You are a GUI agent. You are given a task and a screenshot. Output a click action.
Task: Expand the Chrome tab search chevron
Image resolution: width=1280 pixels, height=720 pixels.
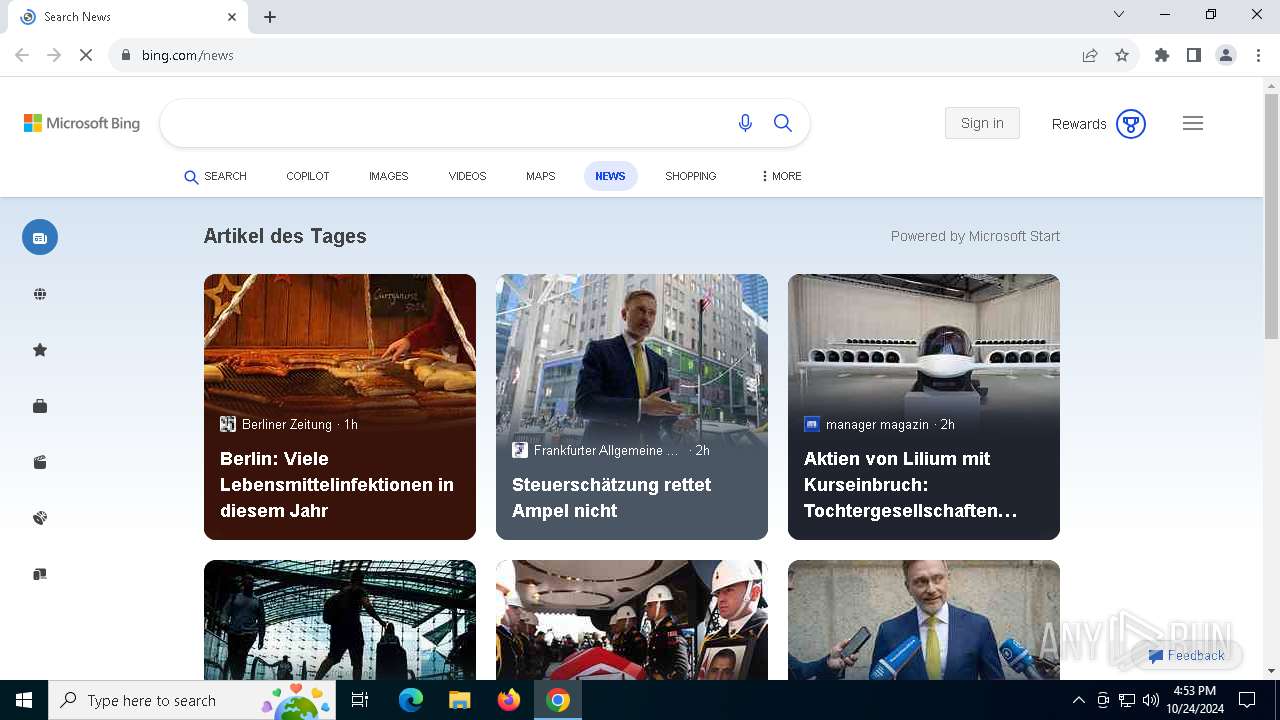[1119, 14]
